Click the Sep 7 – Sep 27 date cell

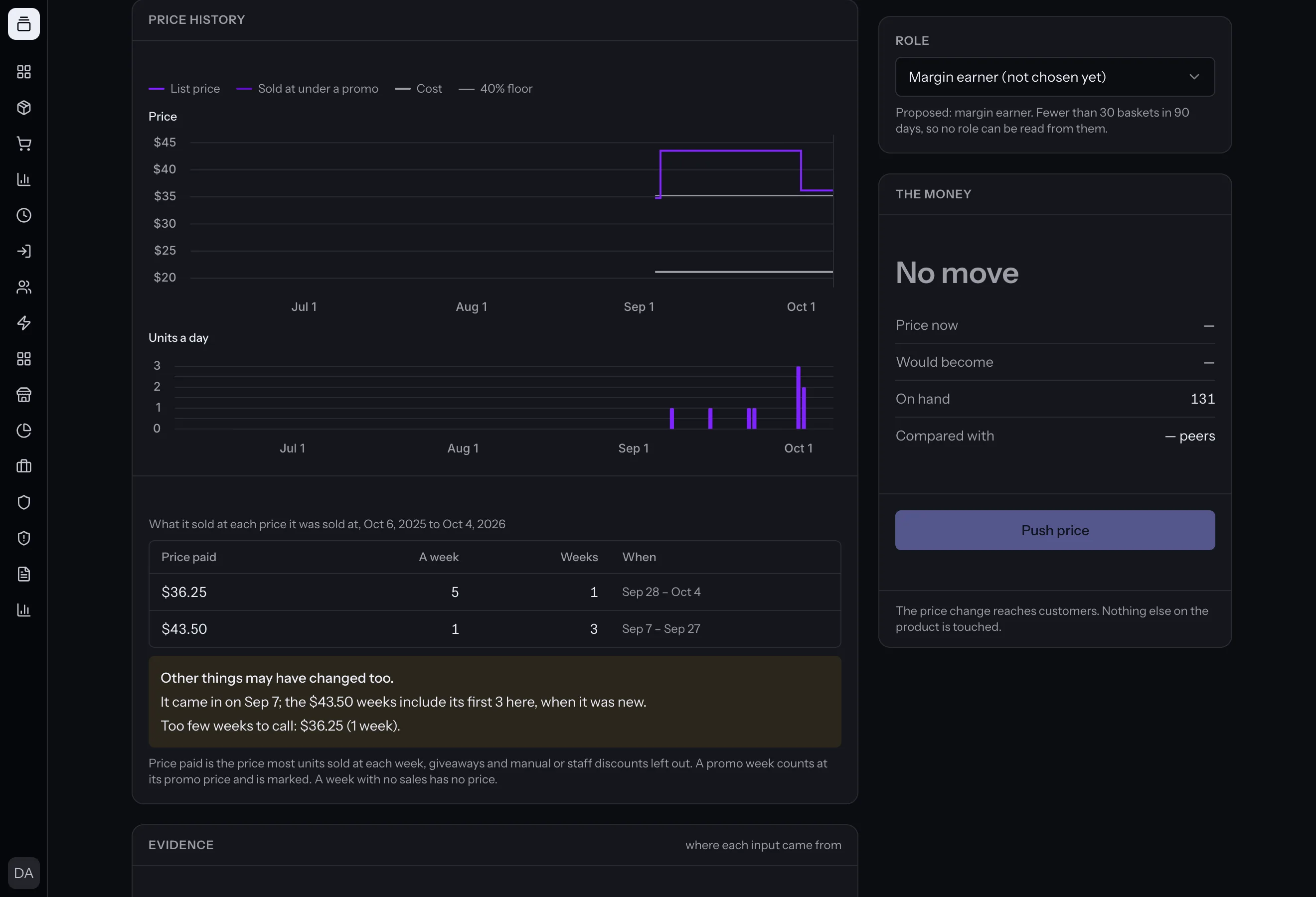tap(661, 629)
